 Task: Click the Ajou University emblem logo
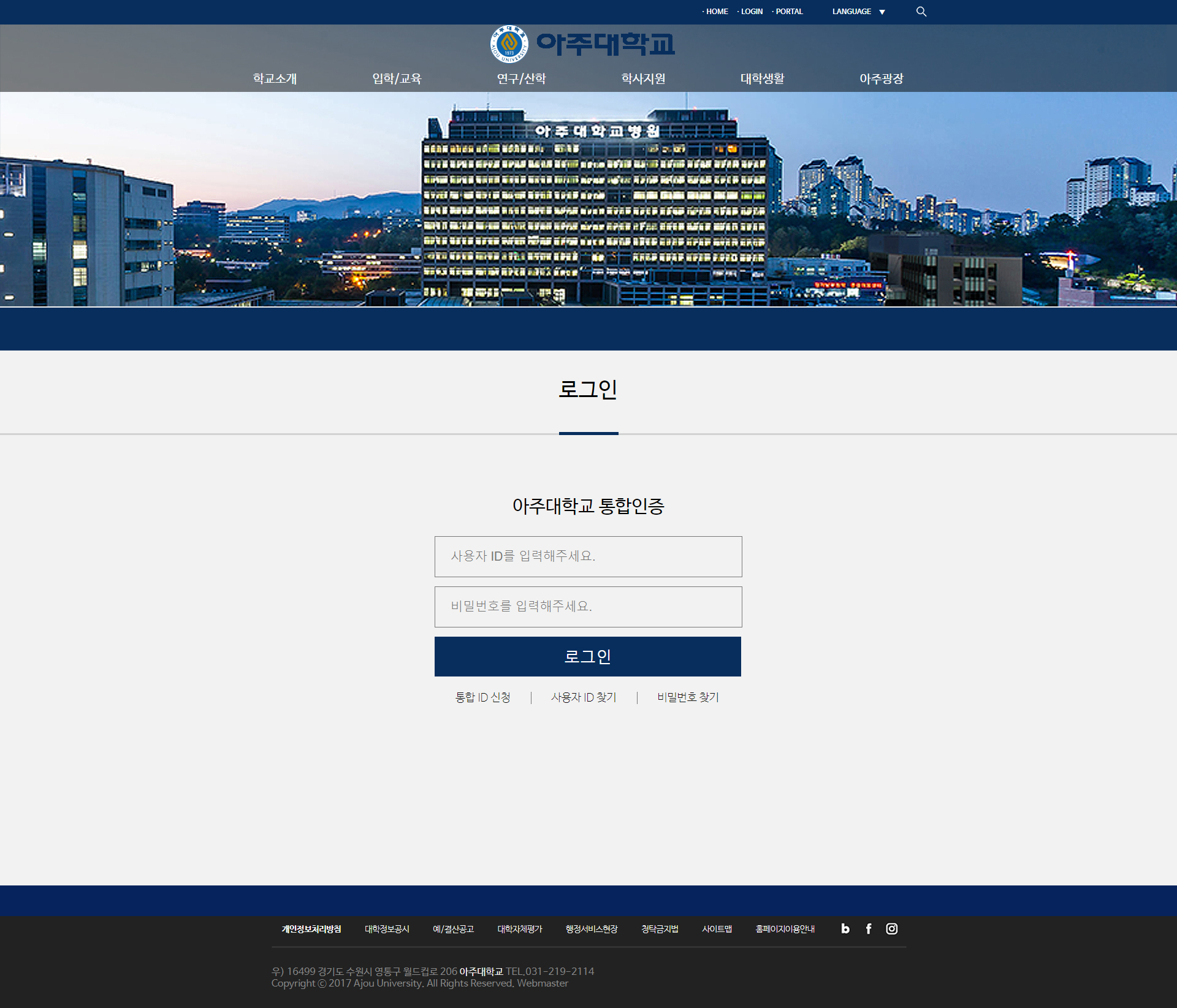509,44
